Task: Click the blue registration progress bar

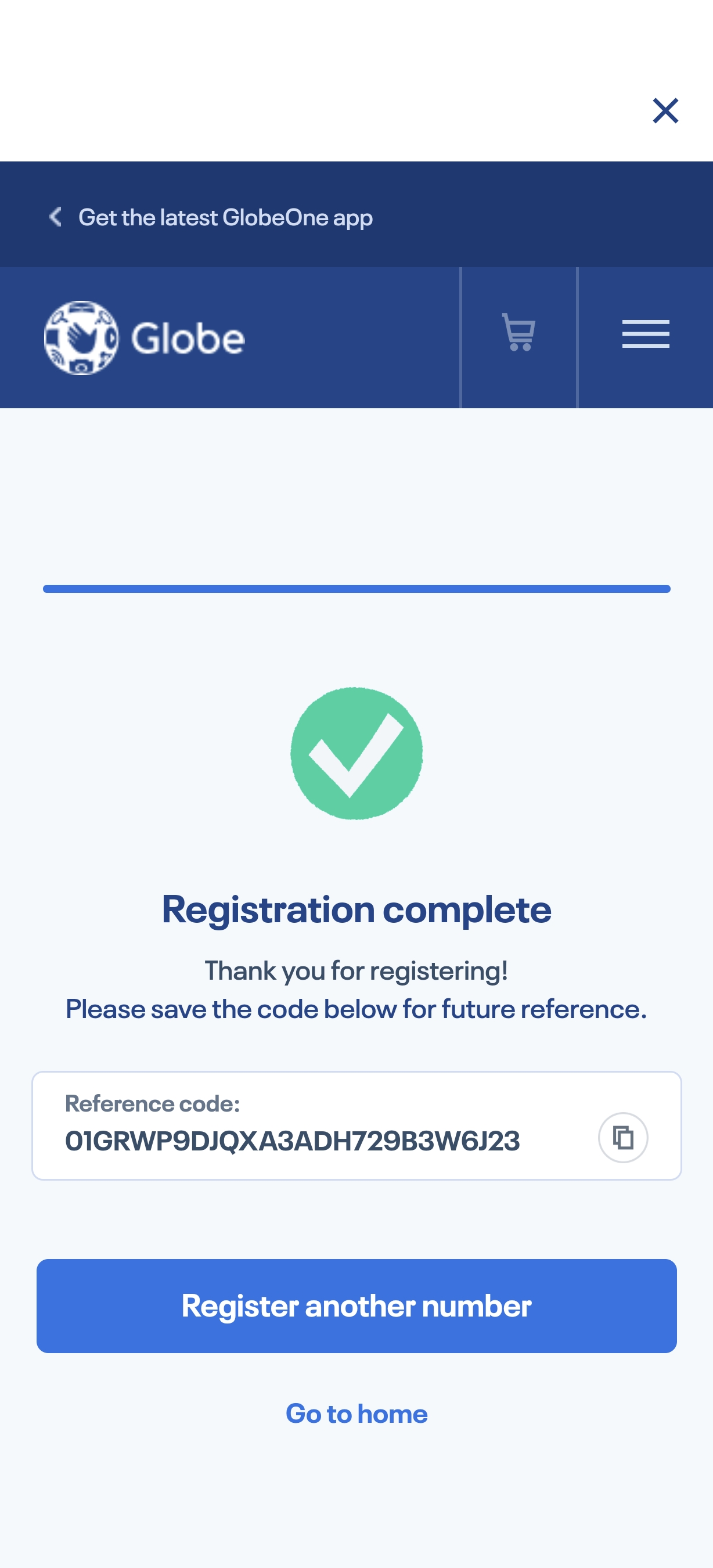Action: (x=356, y=589)
